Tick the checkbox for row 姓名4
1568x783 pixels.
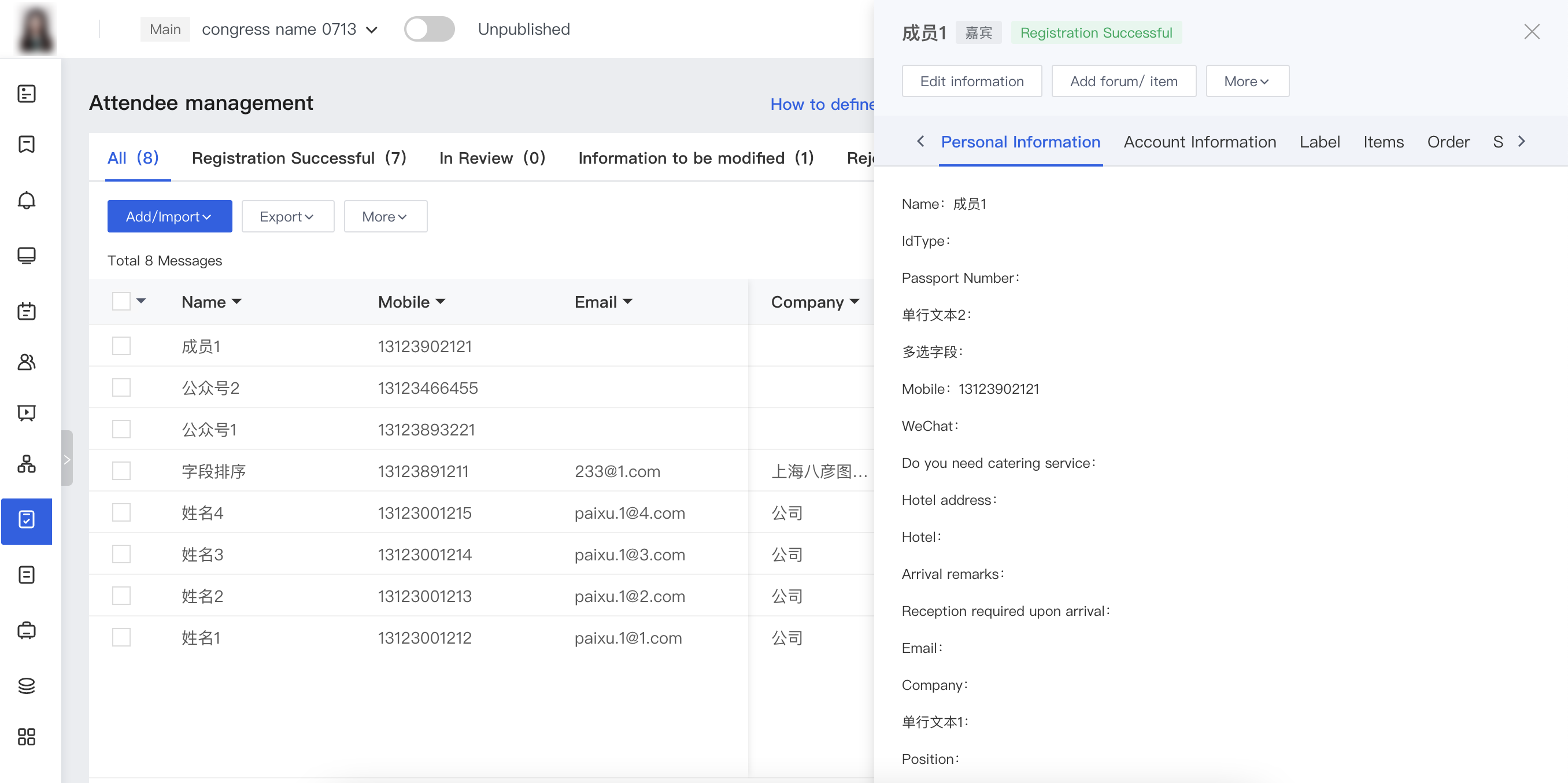click(121, 513)
